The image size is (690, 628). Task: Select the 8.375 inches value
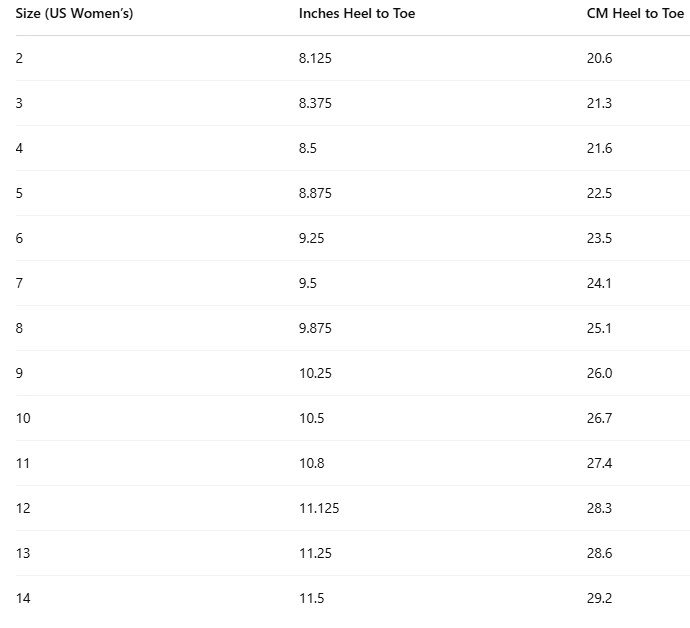315,103
